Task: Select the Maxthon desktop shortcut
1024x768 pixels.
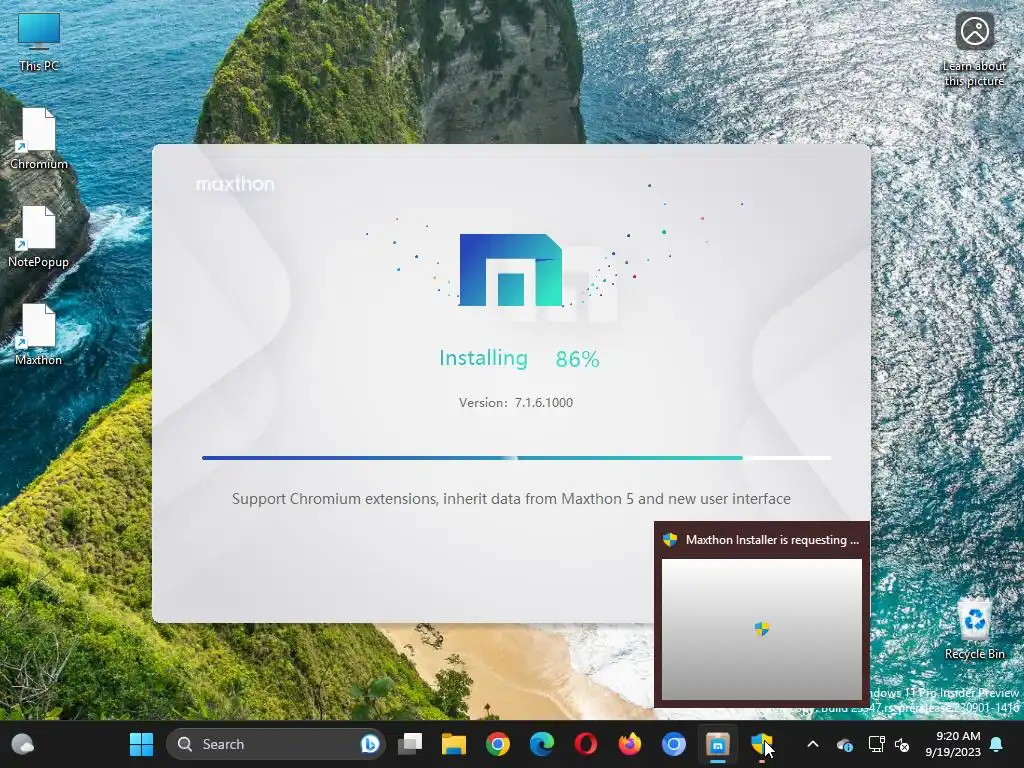Action: [39, 334]
